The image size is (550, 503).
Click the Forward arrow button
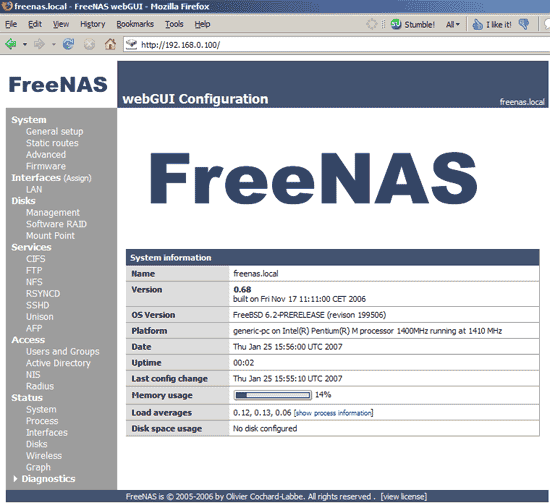[x=39, y=44]
